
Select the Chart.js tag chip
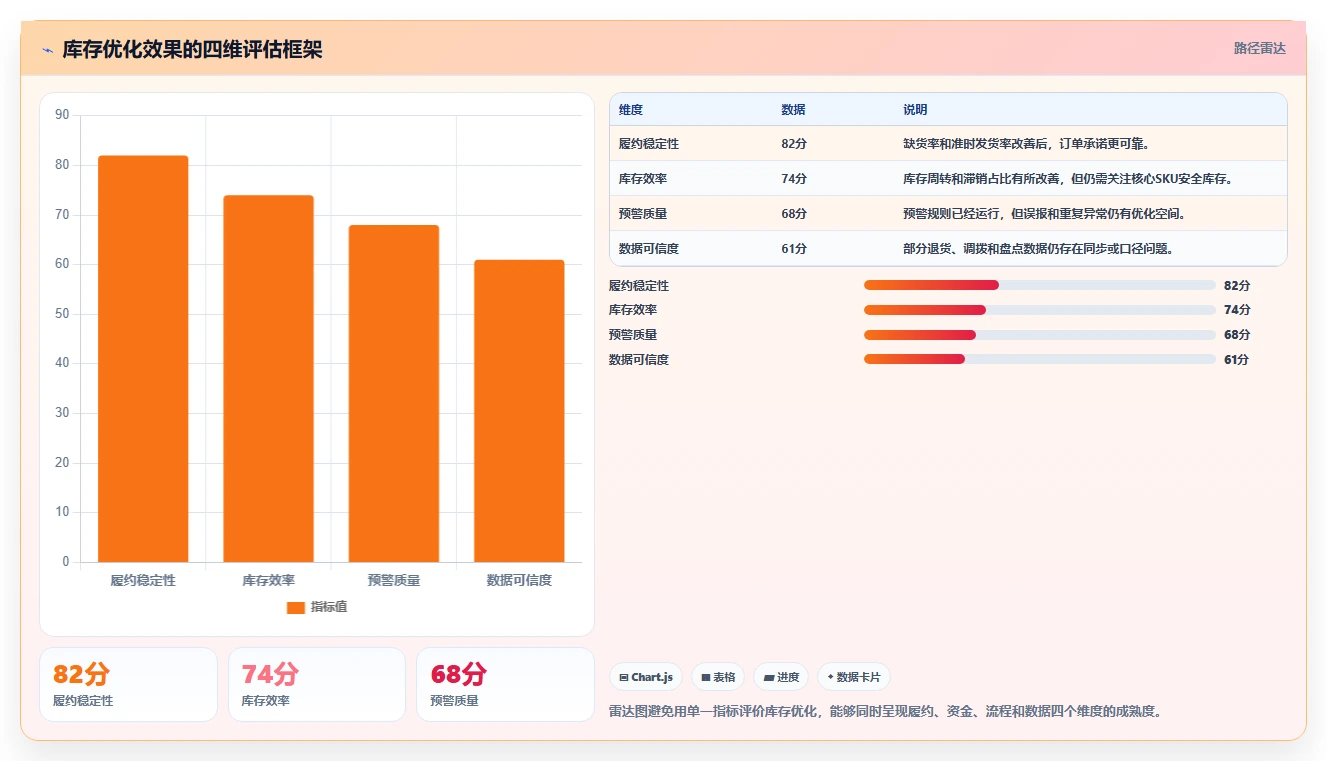pos(646,677)
